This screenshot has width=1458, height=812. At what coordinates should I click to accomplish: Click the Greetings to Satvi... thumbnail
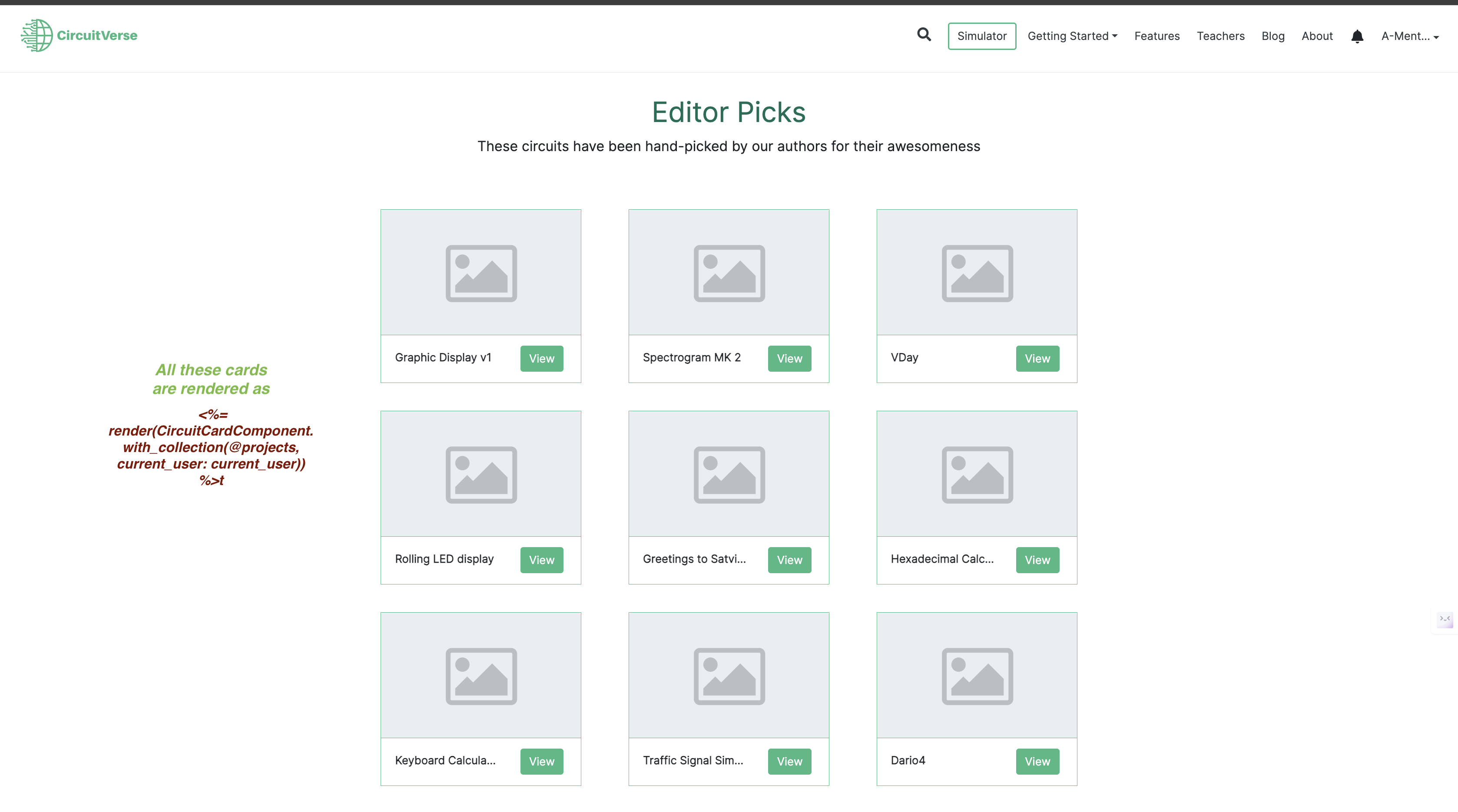click(729, 474)
